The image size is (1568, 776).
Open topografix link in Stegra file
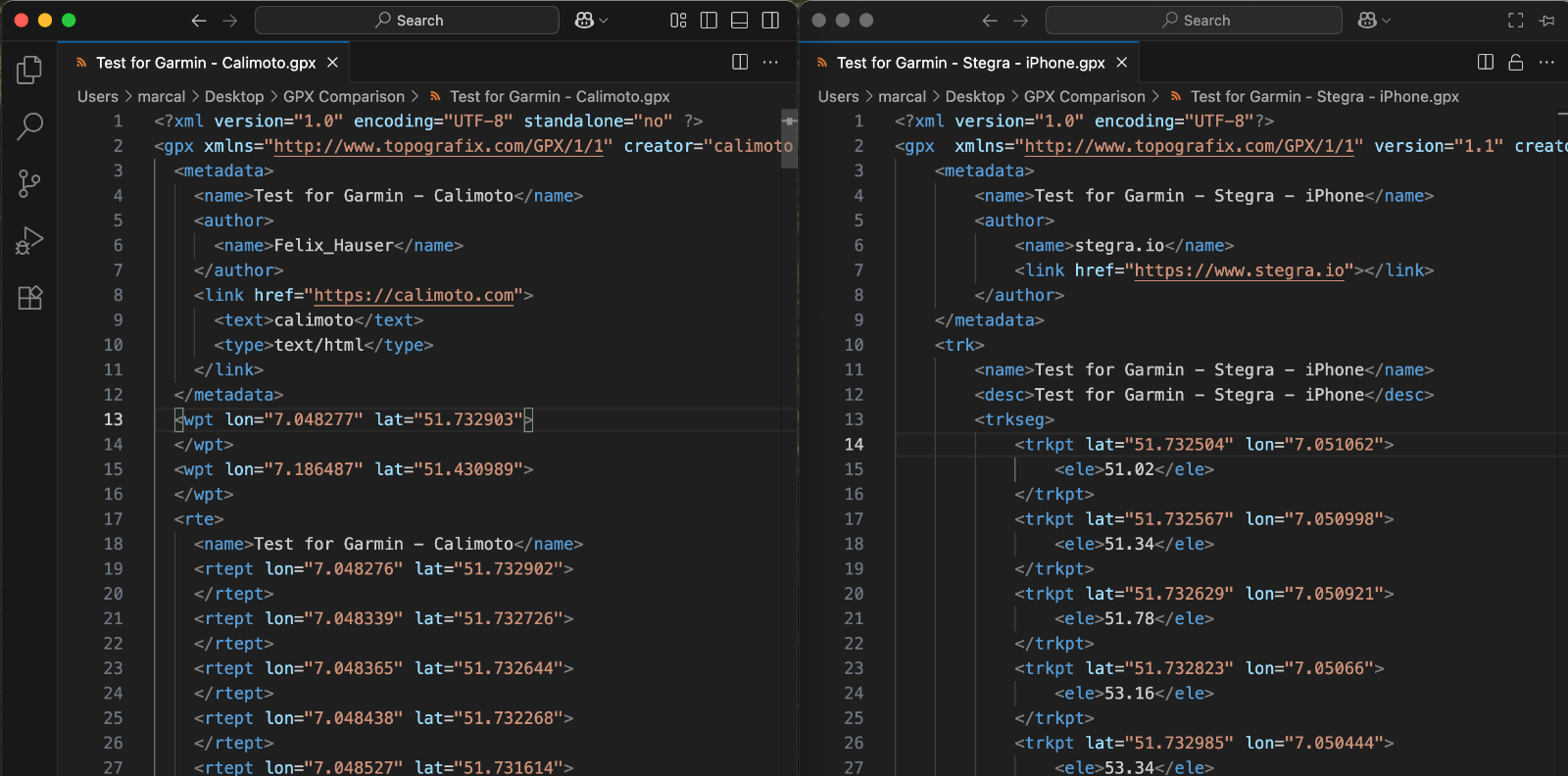tap(1189, 146)
